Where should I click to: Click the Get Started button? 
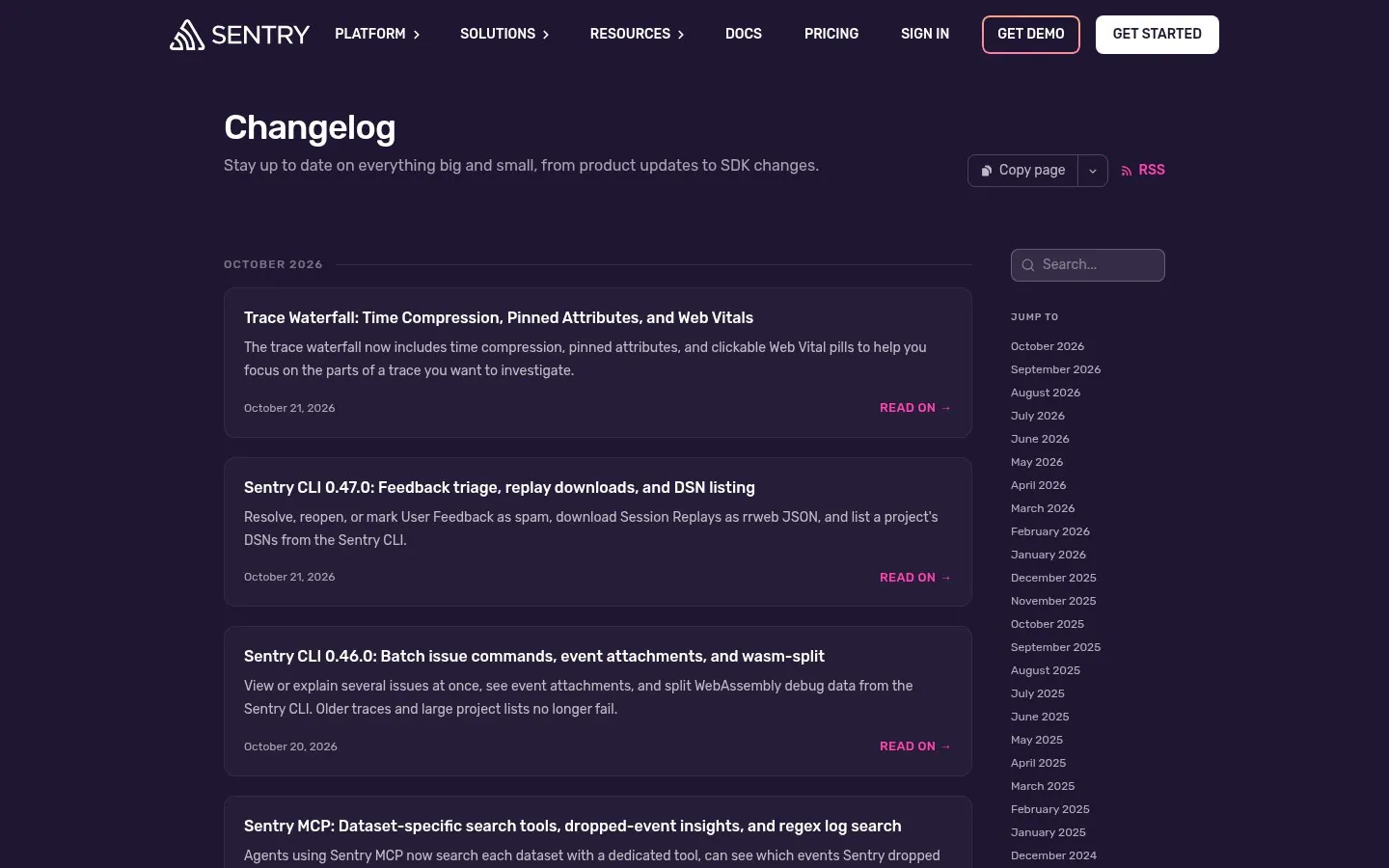1157,35
